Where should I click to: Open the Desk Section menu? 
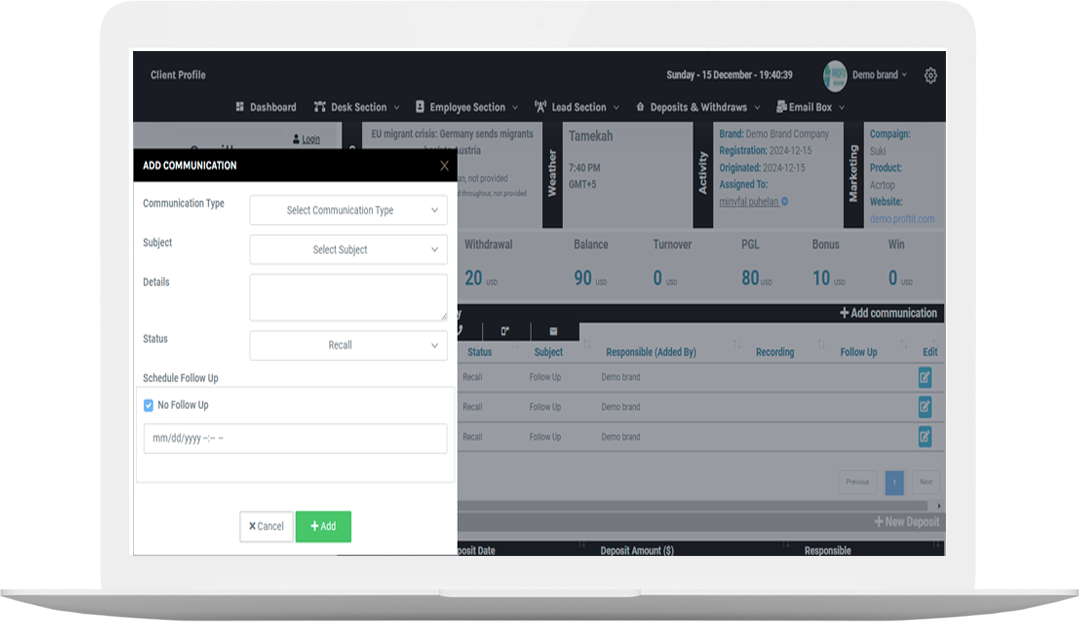coord(356,107)
